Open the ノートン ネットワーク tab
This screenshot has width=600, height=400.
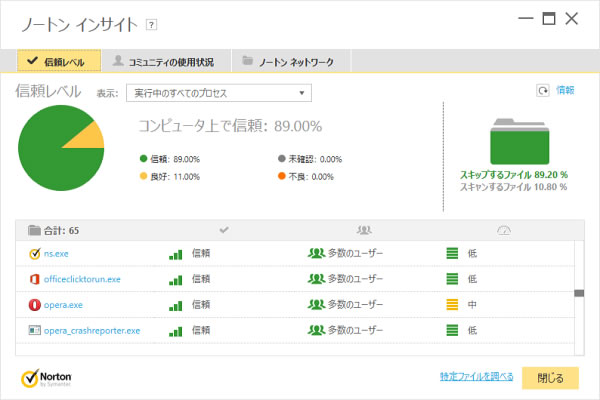(289, 61)
